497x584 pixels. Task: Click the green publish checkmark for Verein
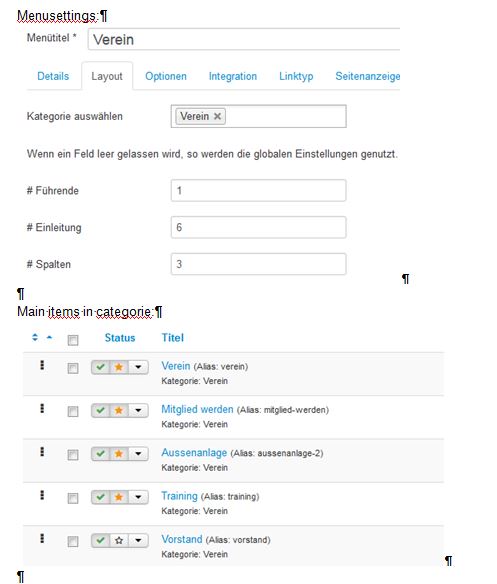click(101, 367)
